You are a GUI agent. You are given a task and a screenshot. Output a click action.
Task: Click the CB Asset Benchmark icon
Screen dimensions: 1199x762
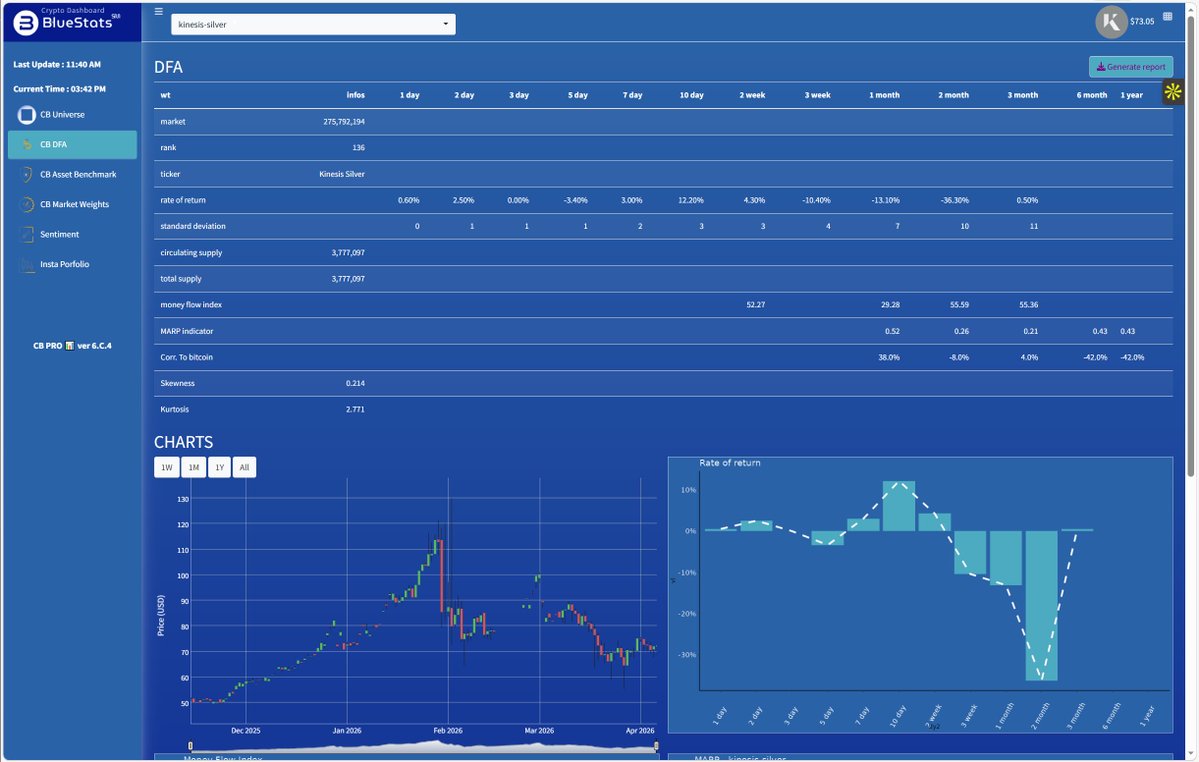point(27,174)
